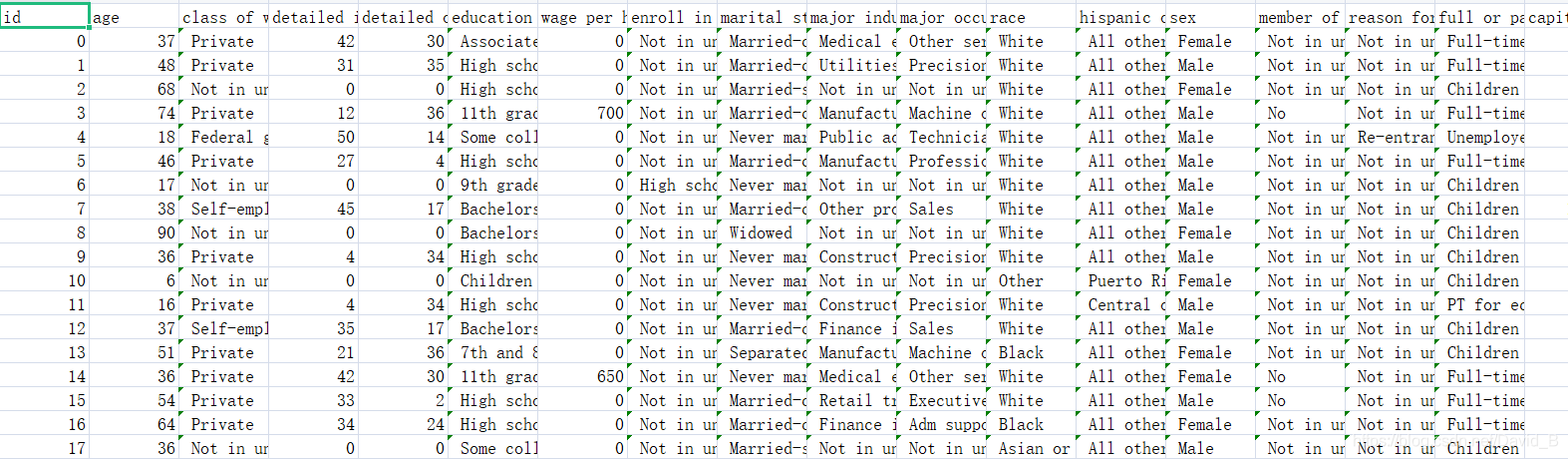
Task: Select '11th grad' education in row 3
Action: pos(493,113)
